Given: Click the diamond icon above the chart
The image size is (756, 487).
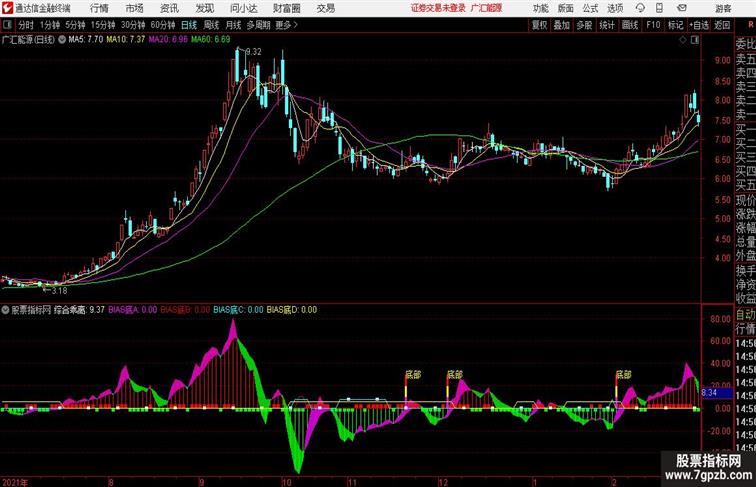Looking at the screenshot, I should click(683, 40).
